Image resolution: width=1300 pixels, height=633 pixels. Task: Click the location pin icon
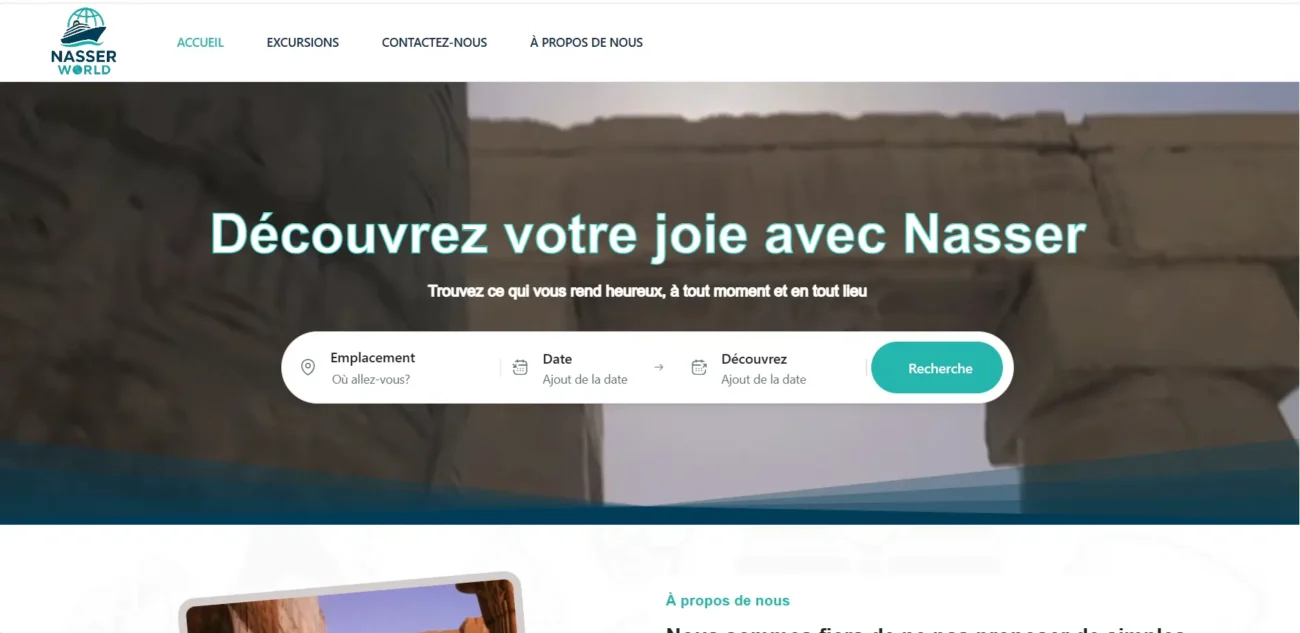[308, 368]
